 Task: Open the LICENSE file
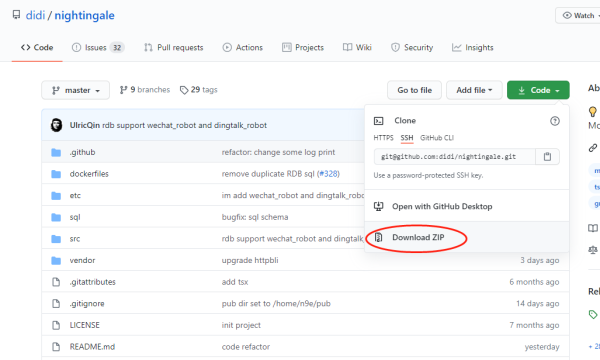coord(84,325)
